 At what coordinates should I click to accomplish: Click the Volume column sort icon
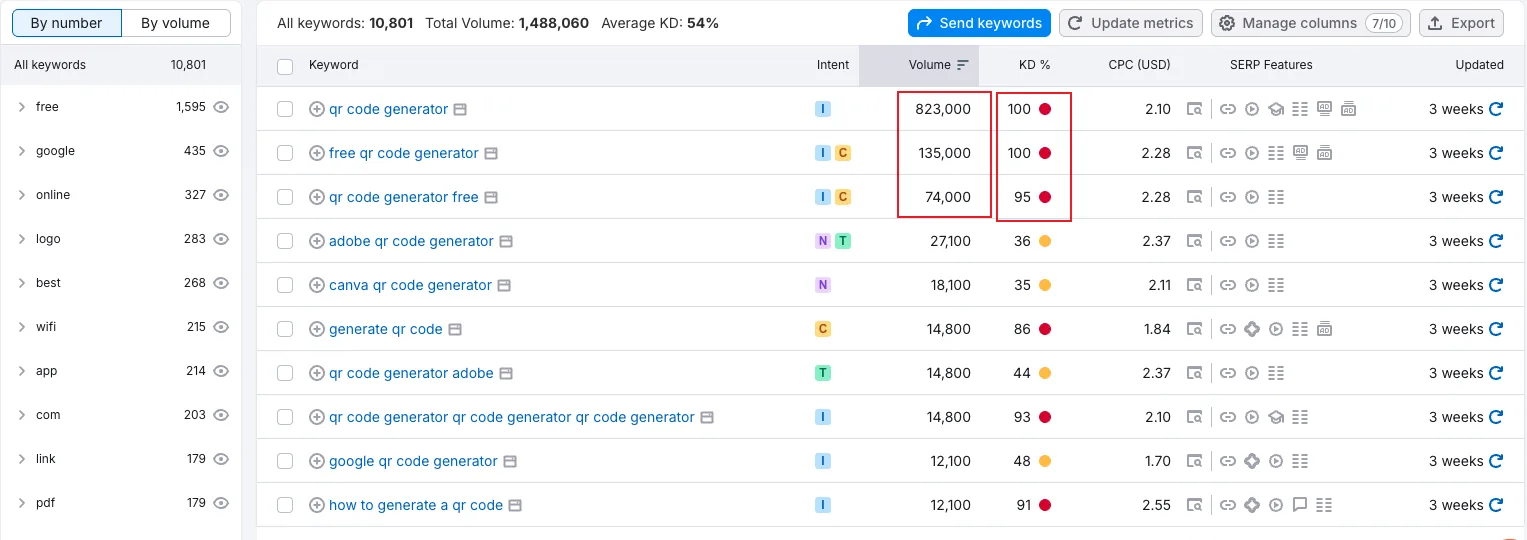[x=963, y=65]
